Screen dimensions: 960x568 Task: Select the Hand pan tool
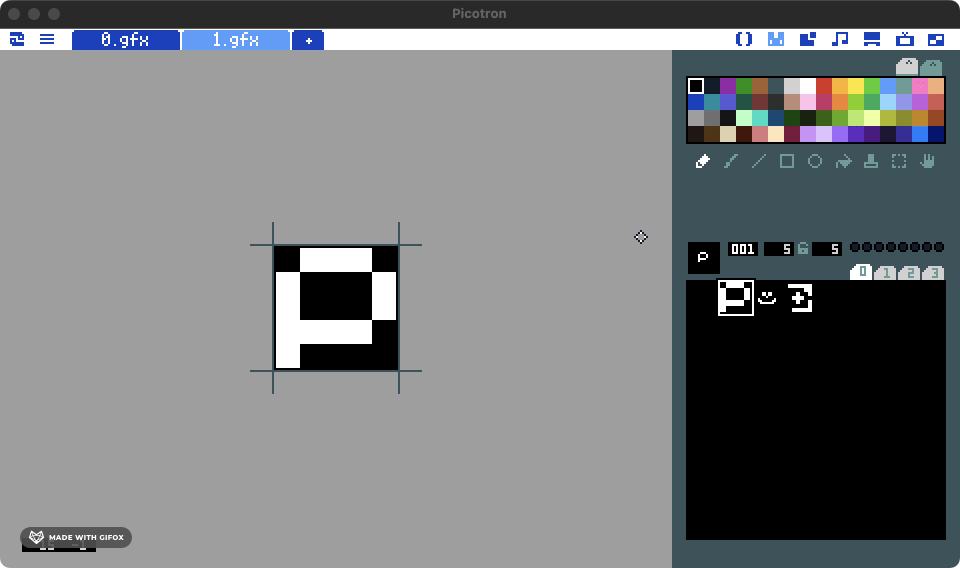tap(928, 161)
